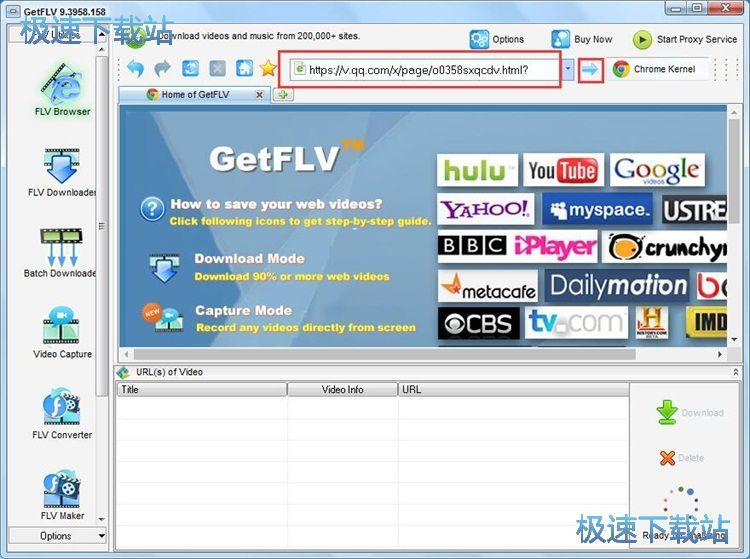
Task: Click Buy Now in the top toolbar
Action: click(582, 39)
